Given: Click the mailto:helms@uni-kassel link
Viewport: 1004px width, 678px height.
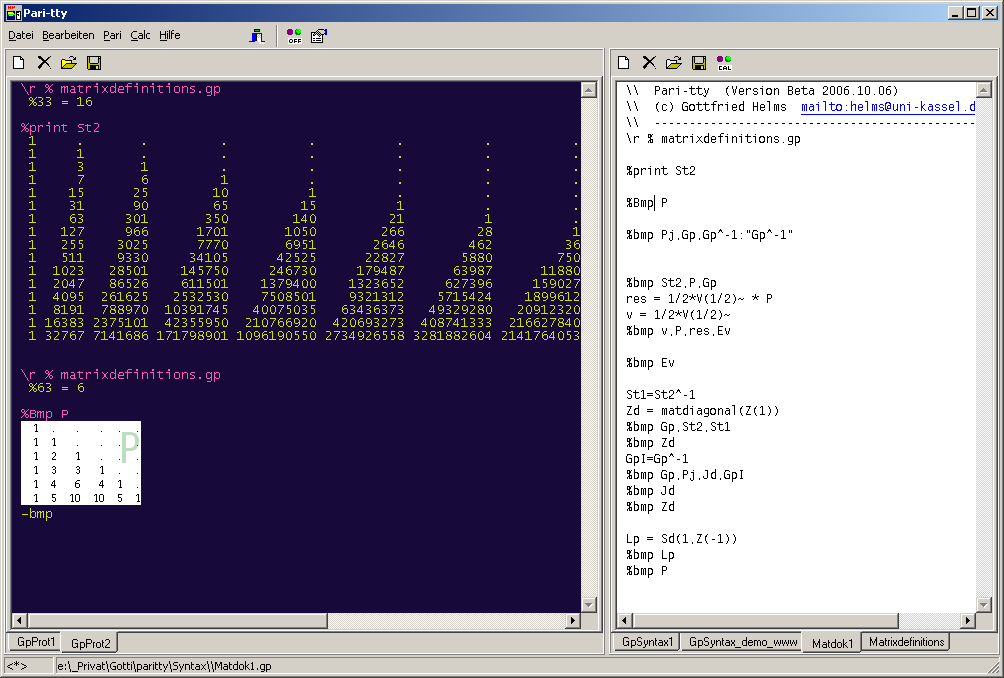Looking at the screenshot, I should coord(887,106).
